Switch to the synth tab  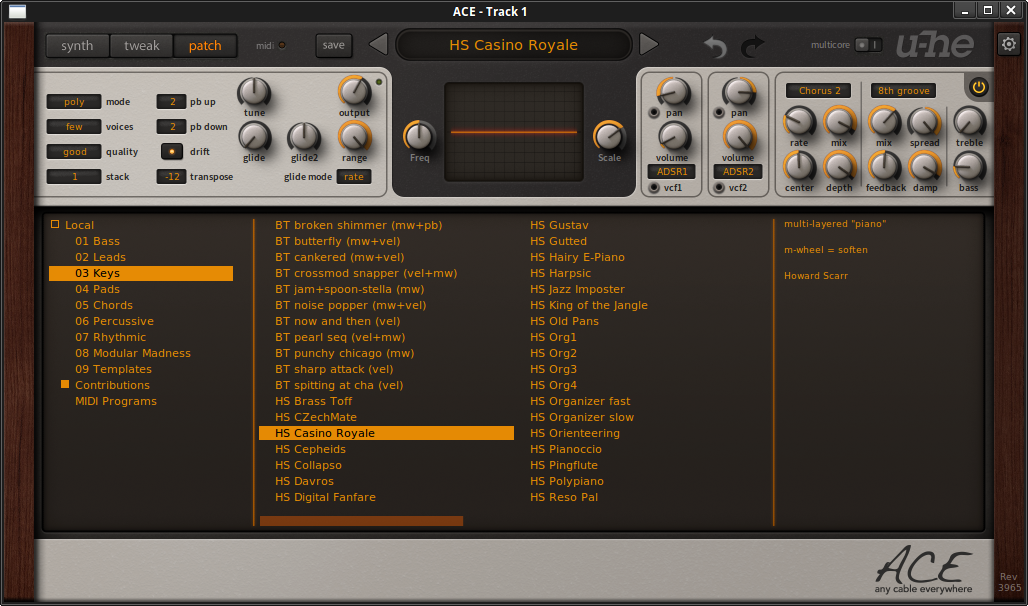pos(77,45)
